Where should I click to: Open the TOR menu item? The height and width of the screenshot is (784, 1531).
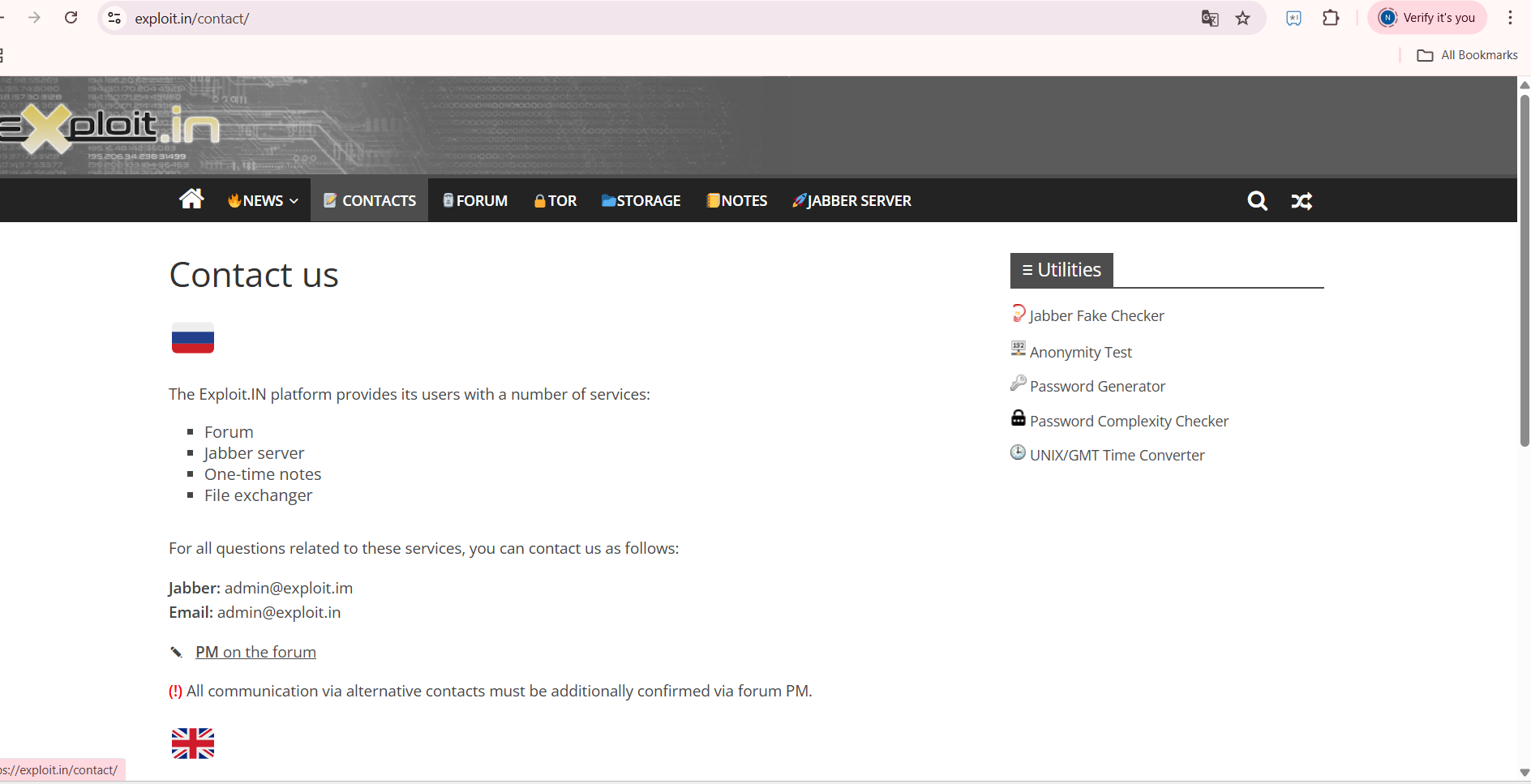tap(555, 200)
